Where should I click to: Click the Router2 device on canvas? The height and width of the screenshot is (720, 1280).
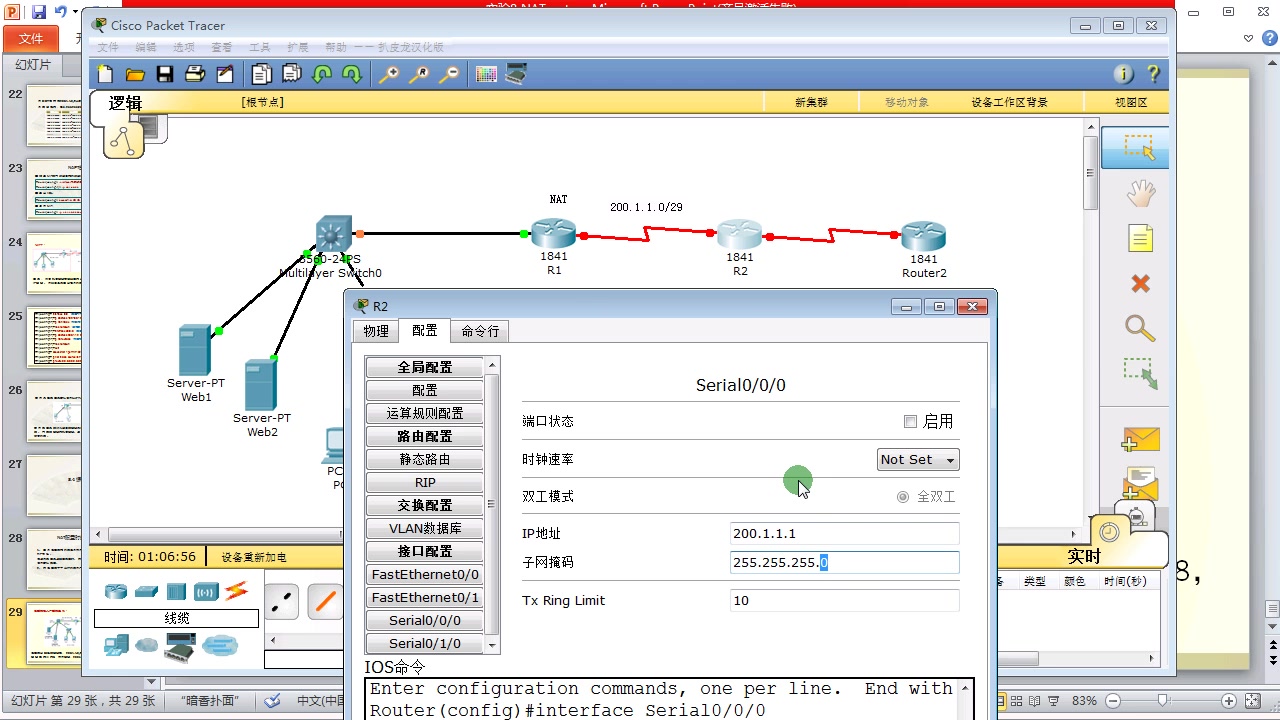(923, 236)
